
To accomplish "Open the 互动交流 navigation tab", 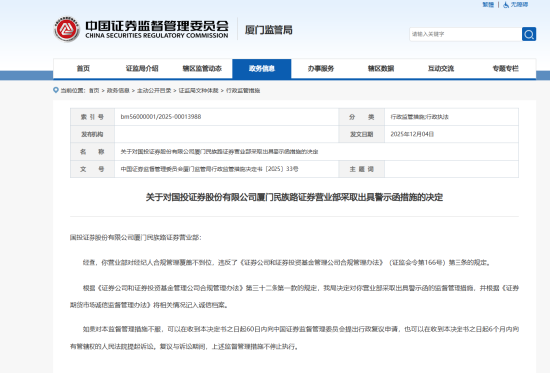I will pos(441,68).
